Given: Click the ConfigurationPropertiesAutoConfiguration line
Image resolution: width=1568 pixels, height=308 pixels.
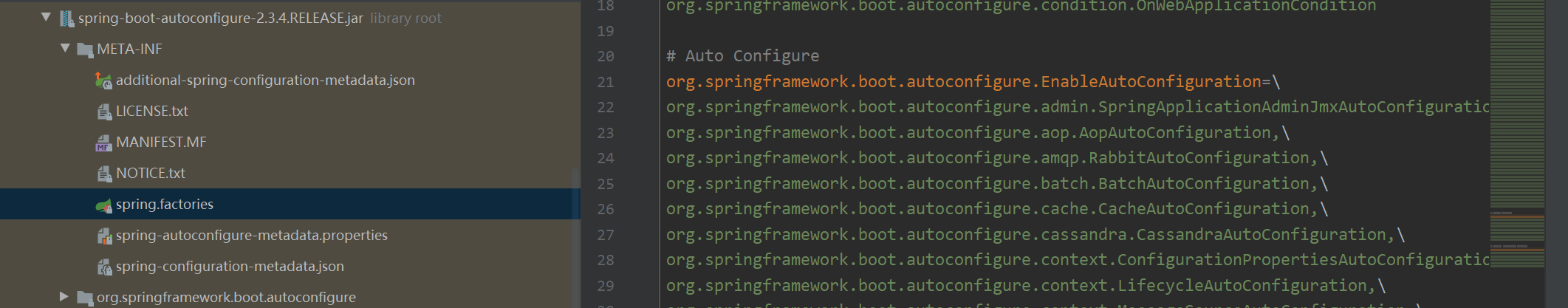Looking at the screenshot, I should 1077,260.
